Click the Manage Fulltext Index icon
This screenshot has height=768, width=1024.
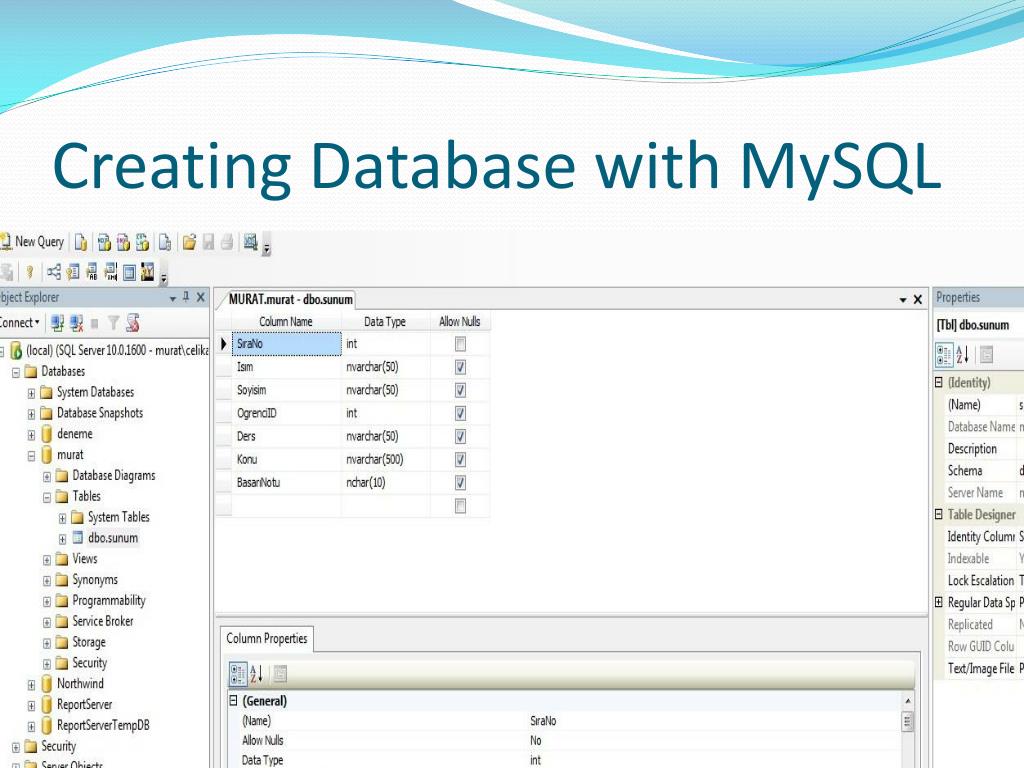click(x=92, y=272)
